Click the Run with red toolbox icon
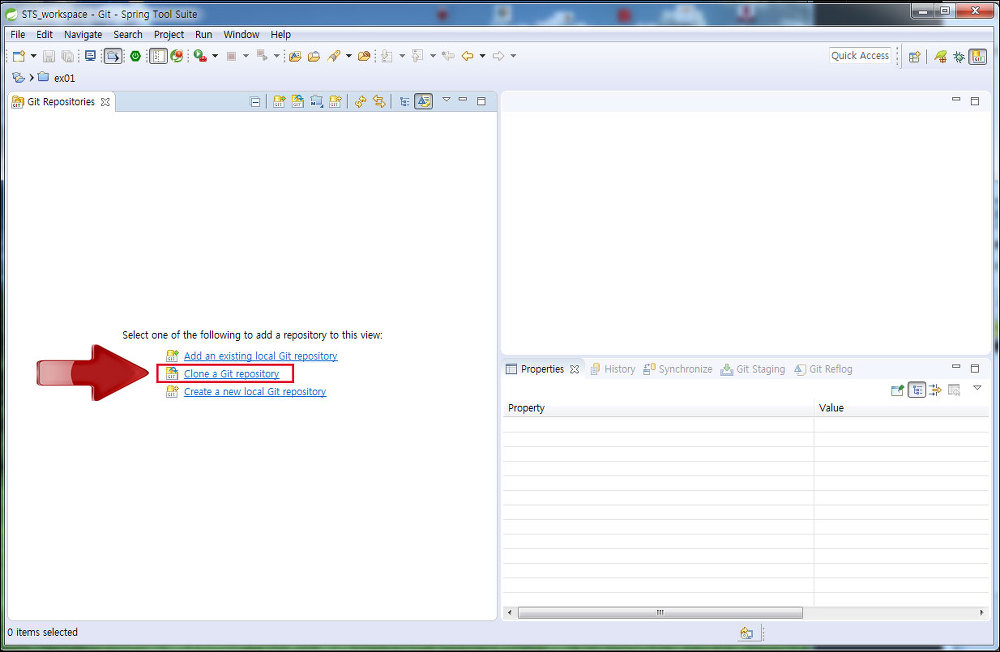Screen dimensions: 1000x652 tap(200, 56)
